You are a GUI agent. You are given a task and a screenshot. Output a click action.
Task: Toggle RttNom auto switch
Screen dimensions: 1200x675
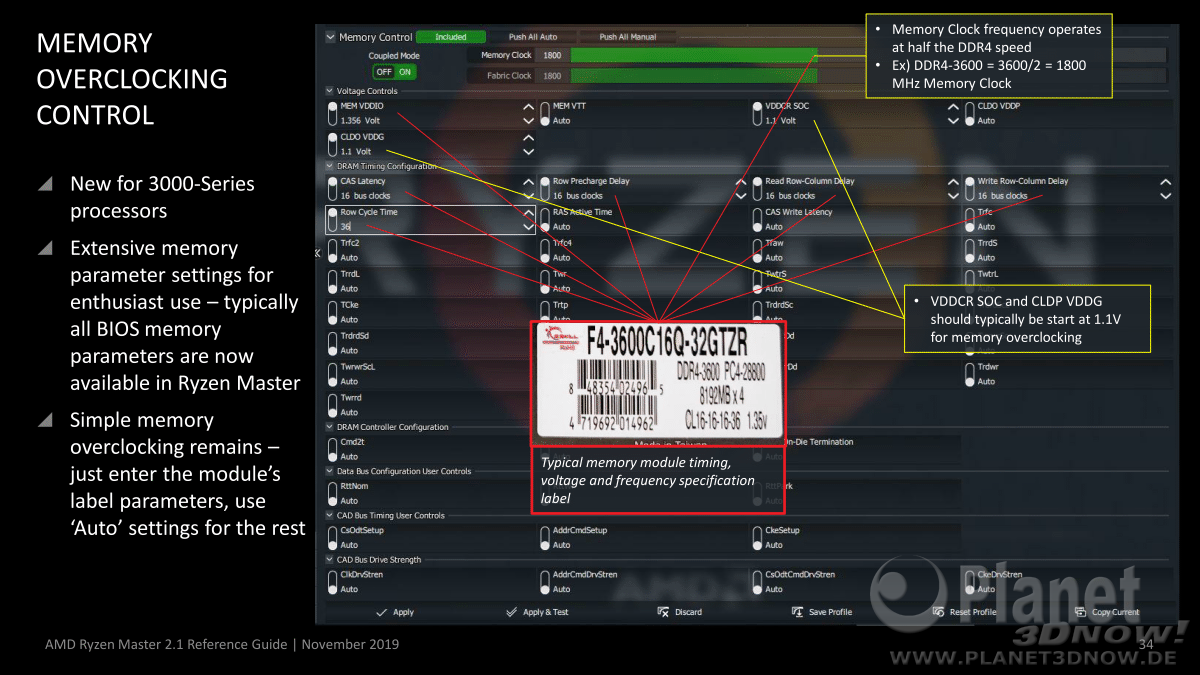[333, 493]
